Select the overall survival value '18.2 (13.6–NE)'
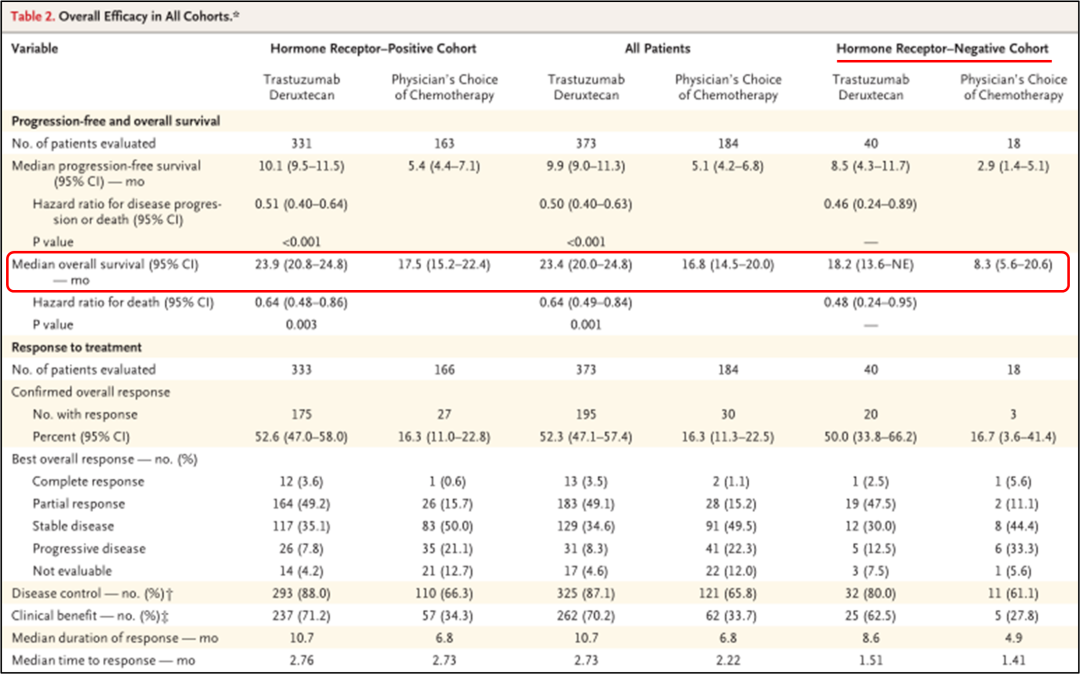The image size is (1080, 674). point(871,264)
